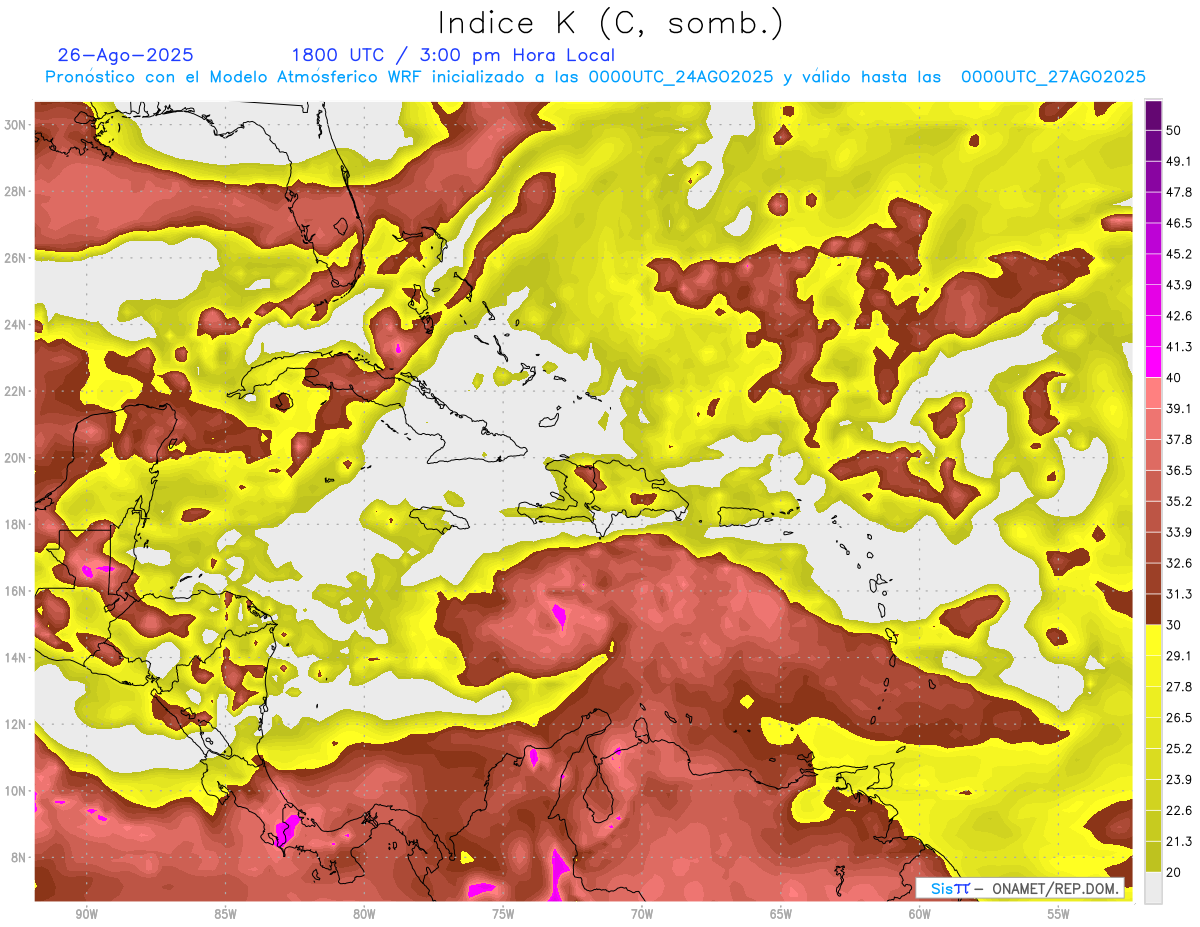1200x927 pixels.
Task: Click the initialization stamp "0000UTC_24AGO2025"
Action: click(680, 77)
